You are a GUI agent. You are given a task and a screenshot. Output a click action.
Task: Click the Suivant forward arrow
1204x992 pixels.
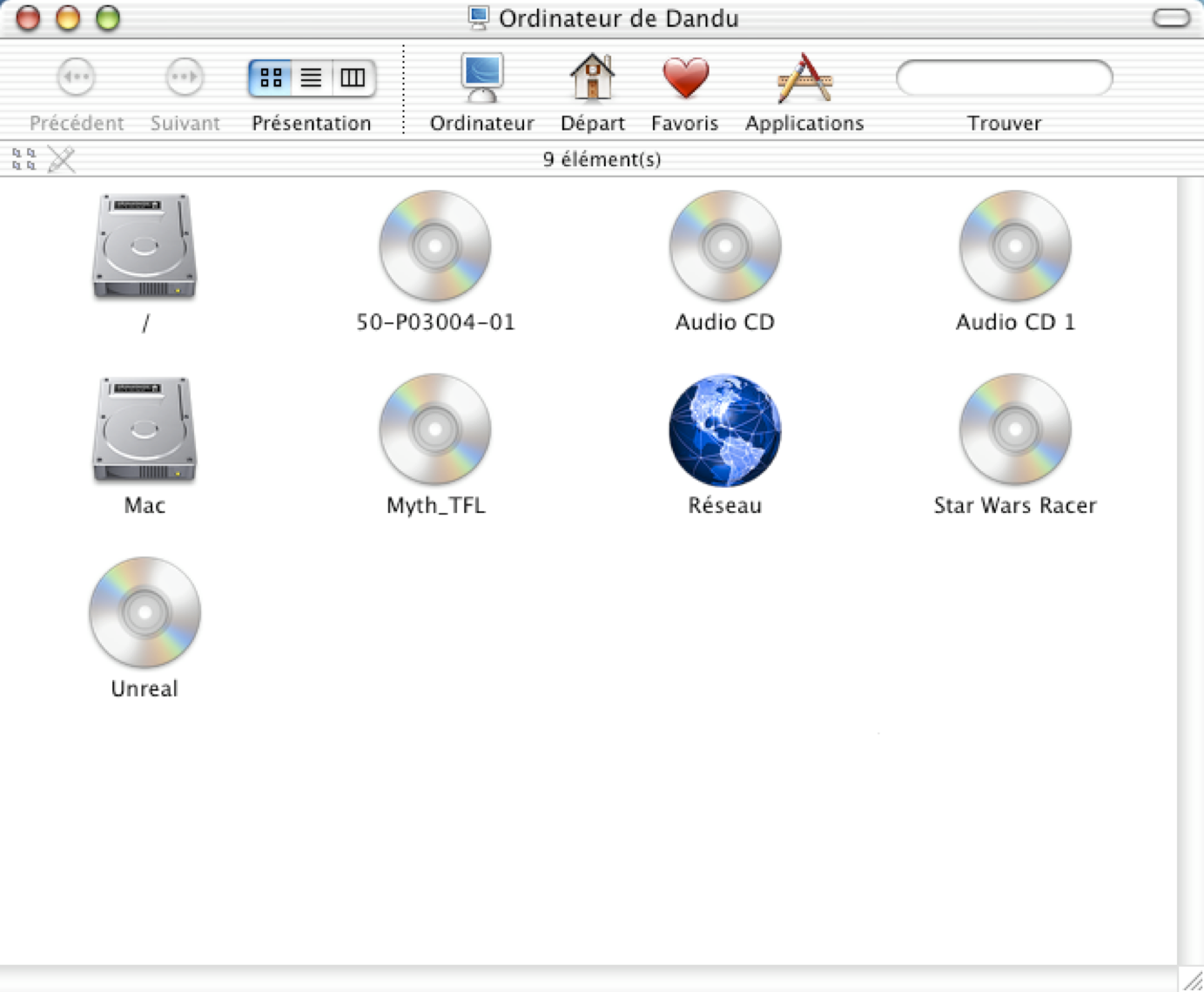(x=185, y=78)
